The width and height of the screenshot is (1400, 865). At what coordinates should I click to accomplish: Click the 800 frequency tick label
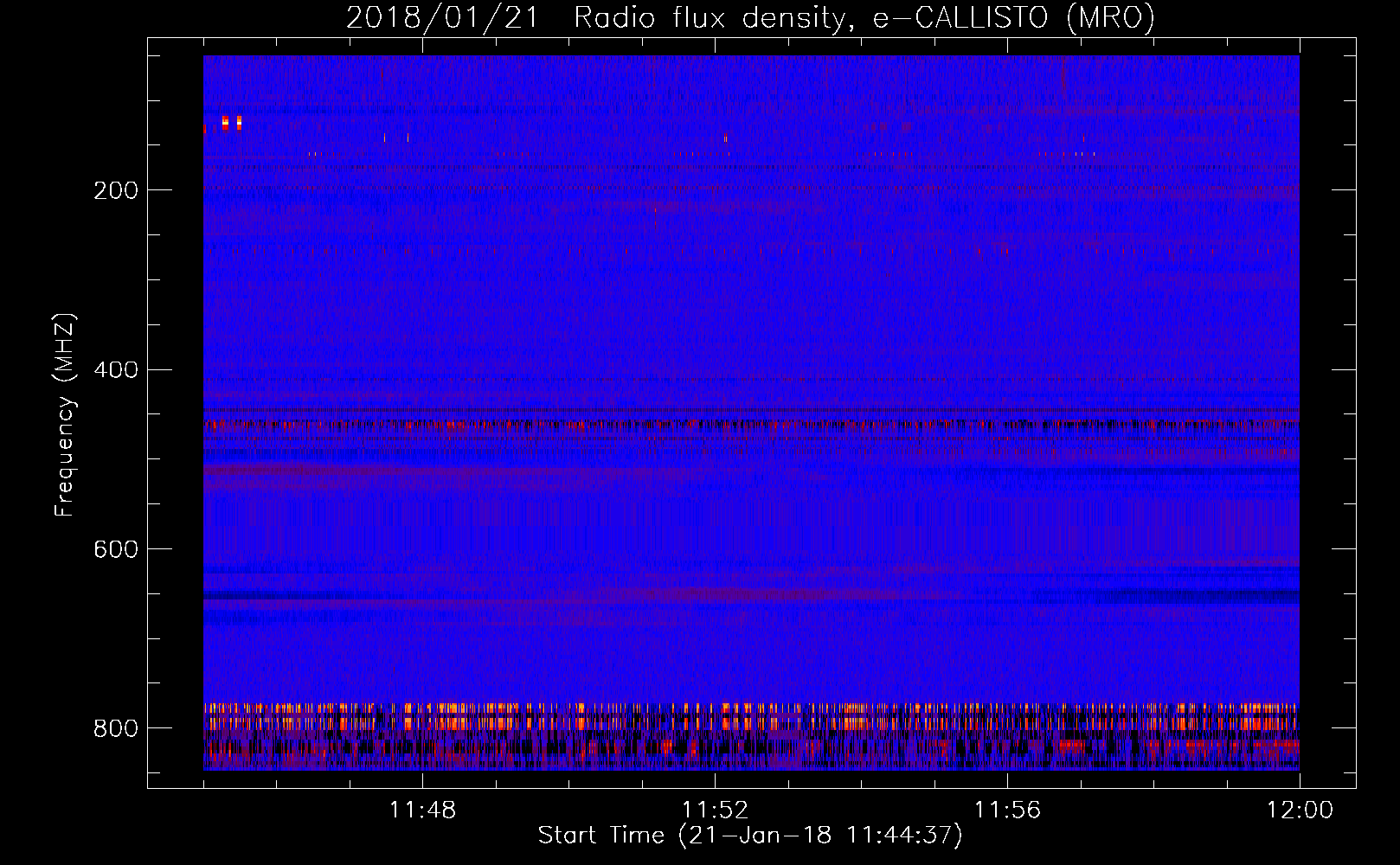point(115,728)
